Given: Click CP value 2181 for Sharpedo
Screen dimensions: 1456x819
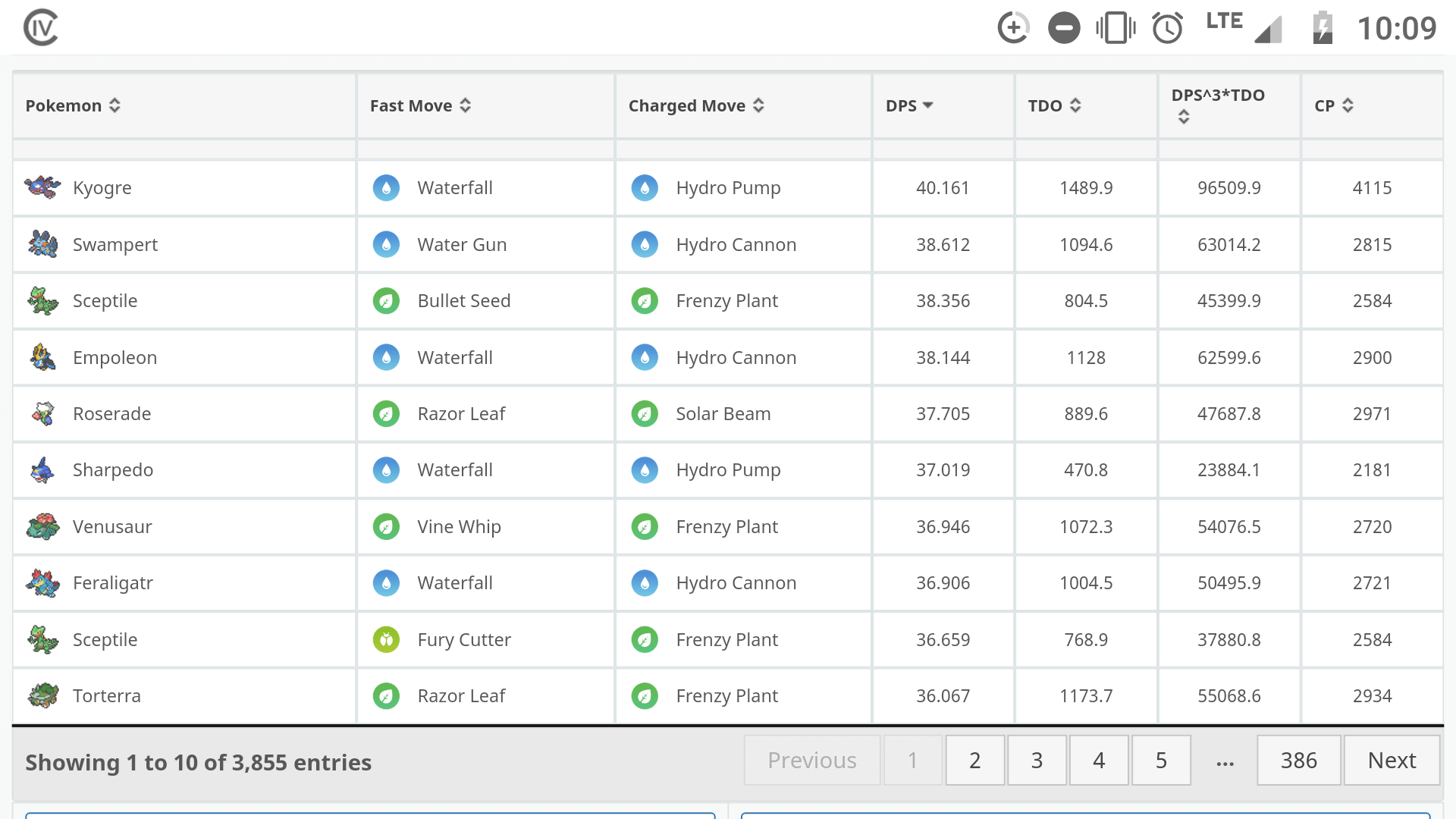Looking at the screenshot, I should coord(1372,470).
